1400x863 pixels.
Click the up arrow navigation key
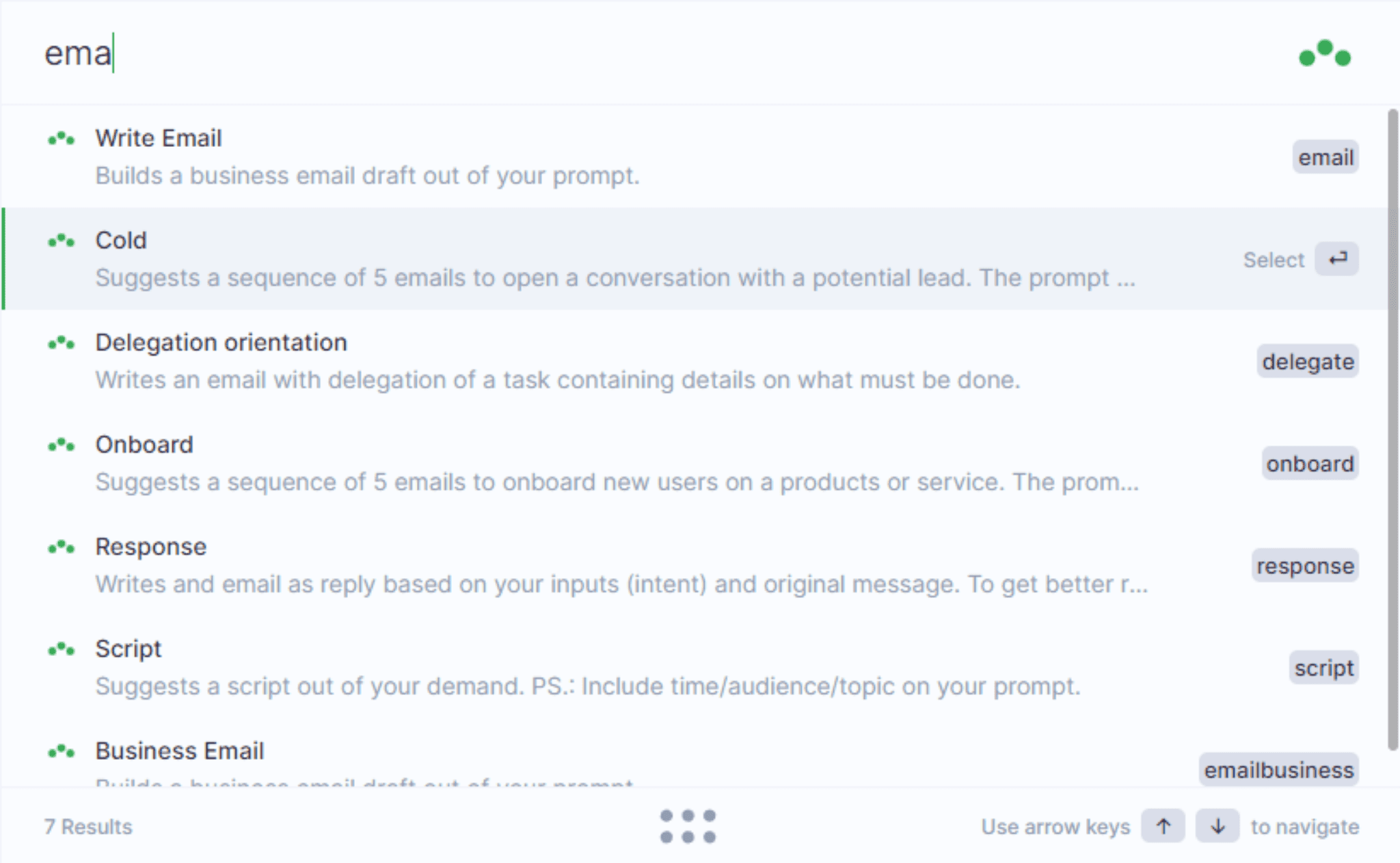tap(1163, 826)
